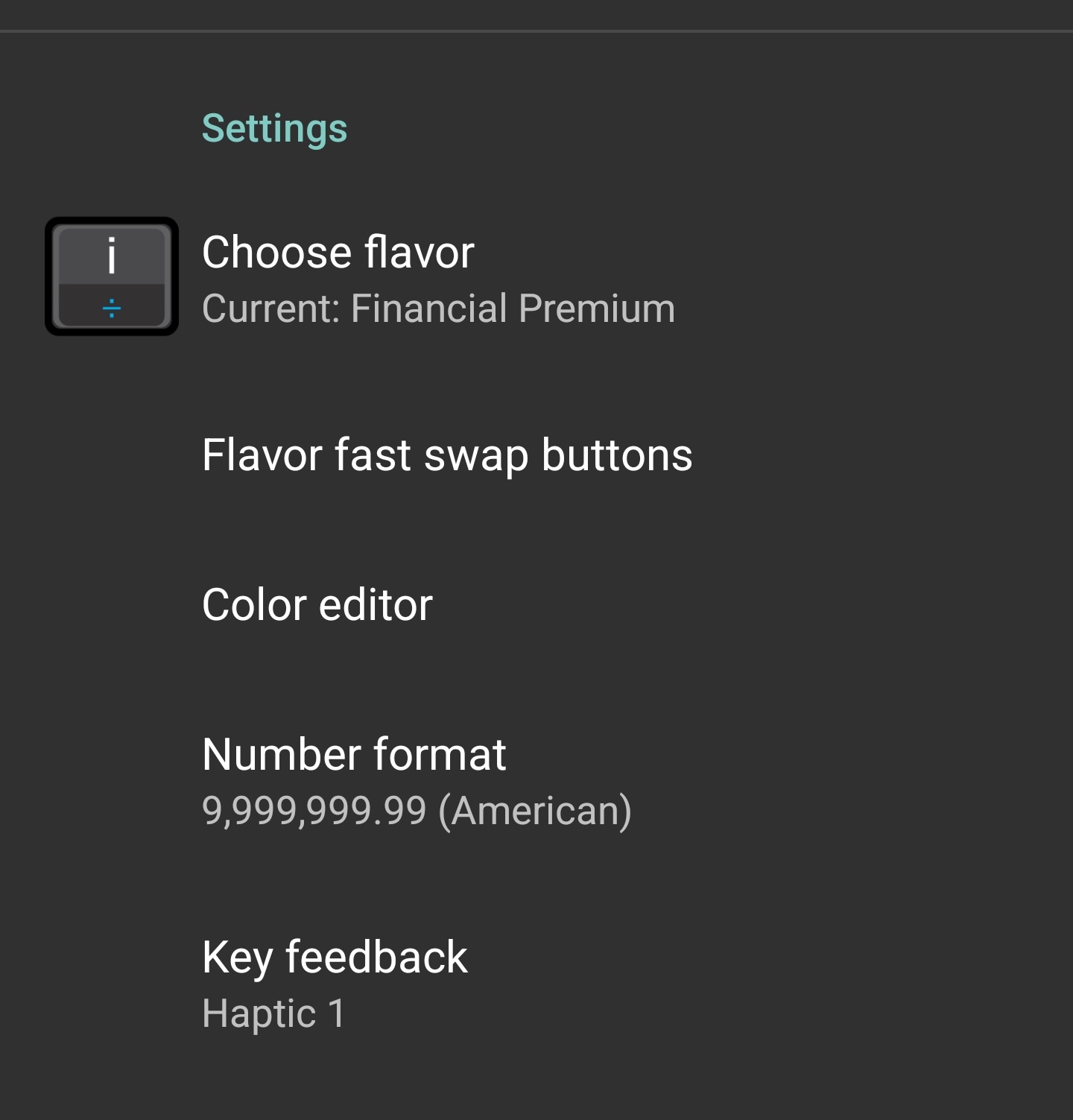
Task: Tap the "Haptic 1" feedback value
Action: [x=273, y=1013]
